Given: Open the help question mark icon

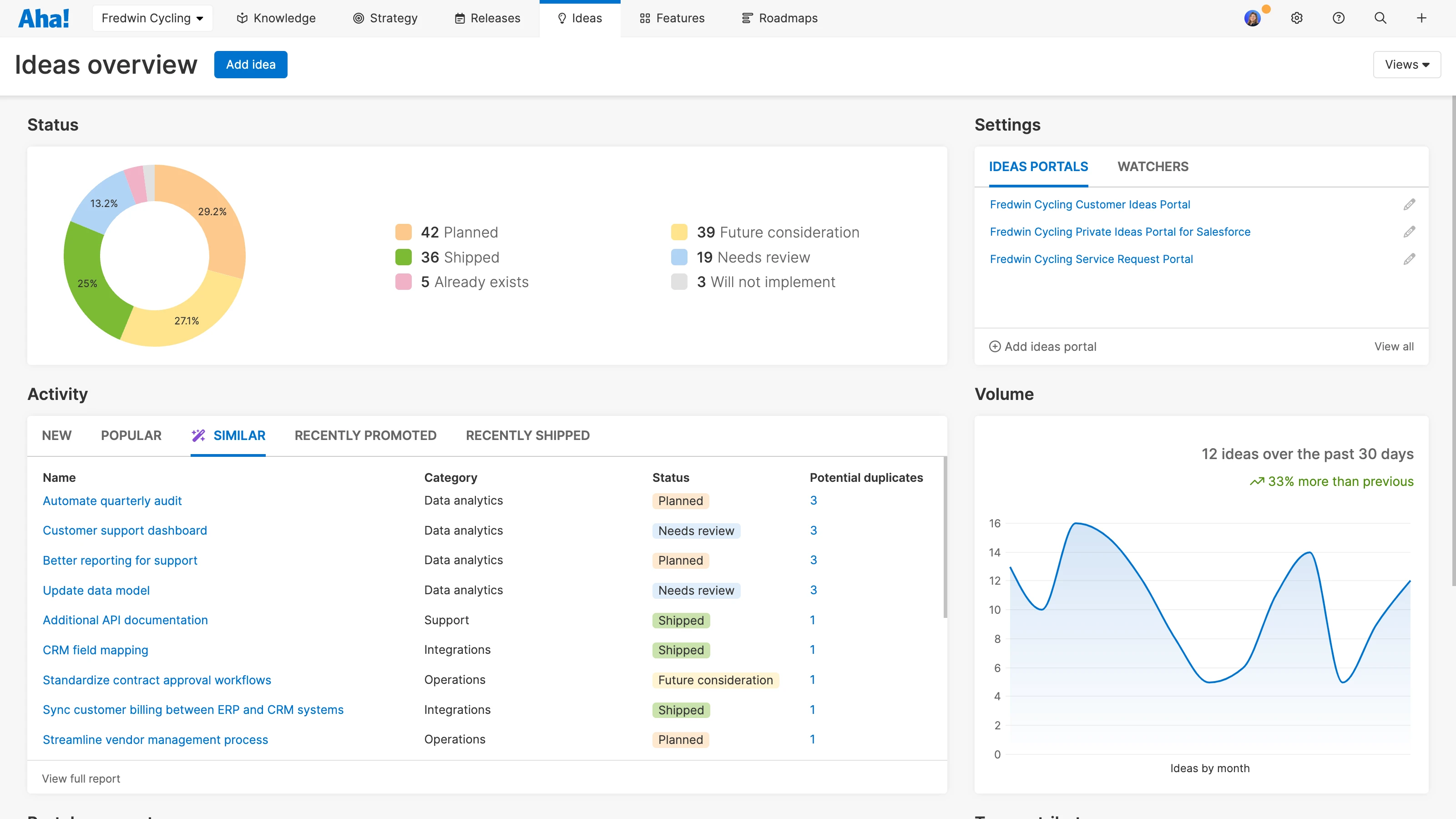Looking at the screenshot, I should 1339,18.
